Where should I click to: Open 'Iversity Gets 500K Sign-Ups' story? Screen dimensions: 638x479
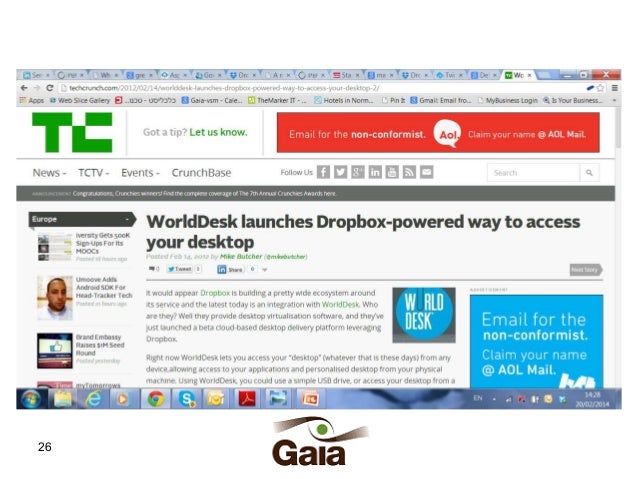(x=103, y=243)
